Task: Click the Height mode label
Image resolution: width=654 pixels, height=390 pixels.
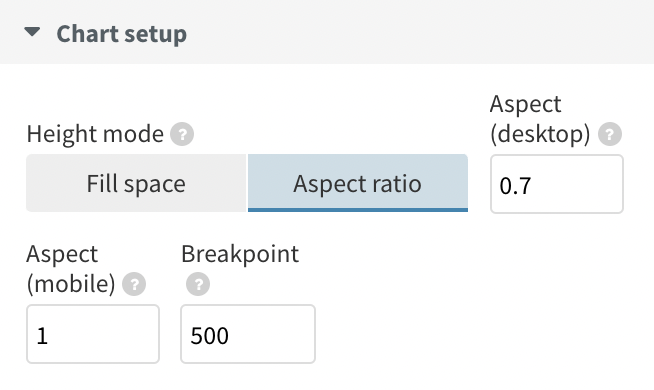Action: [95, 134]
